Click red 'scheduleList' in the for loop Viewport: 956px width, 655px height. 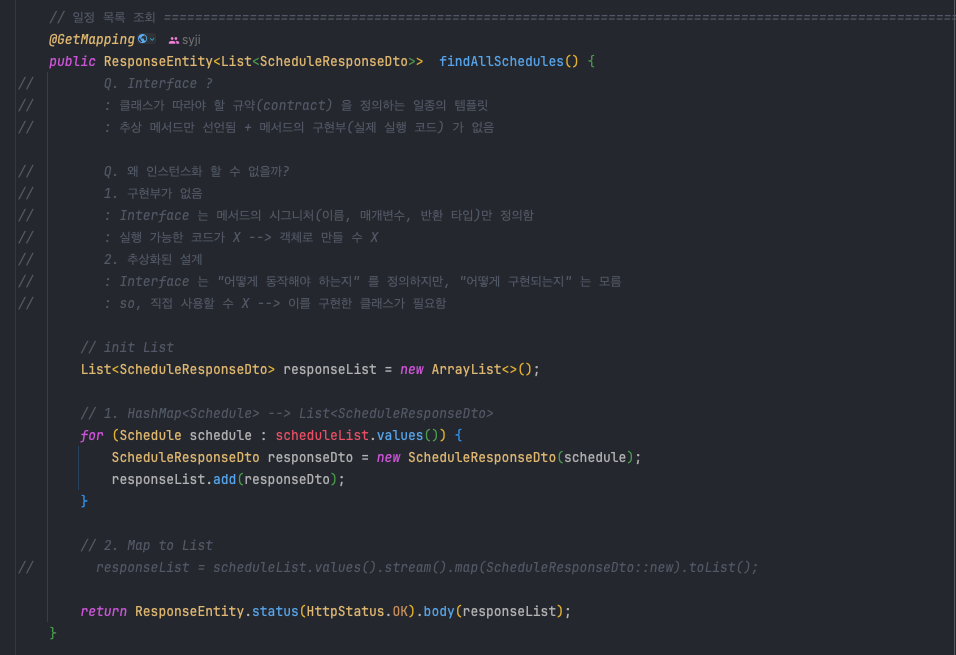[322, 435]
